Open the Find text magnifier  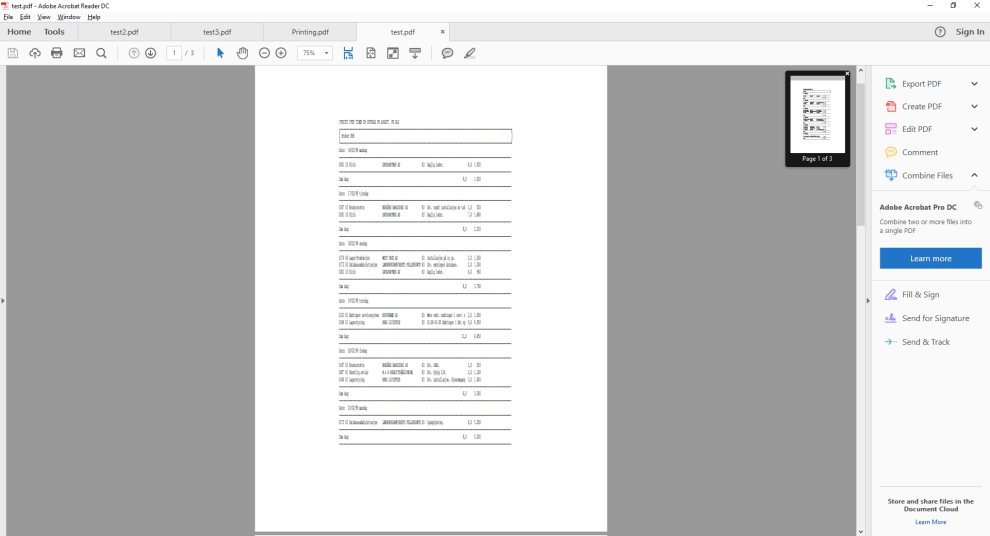101,53
